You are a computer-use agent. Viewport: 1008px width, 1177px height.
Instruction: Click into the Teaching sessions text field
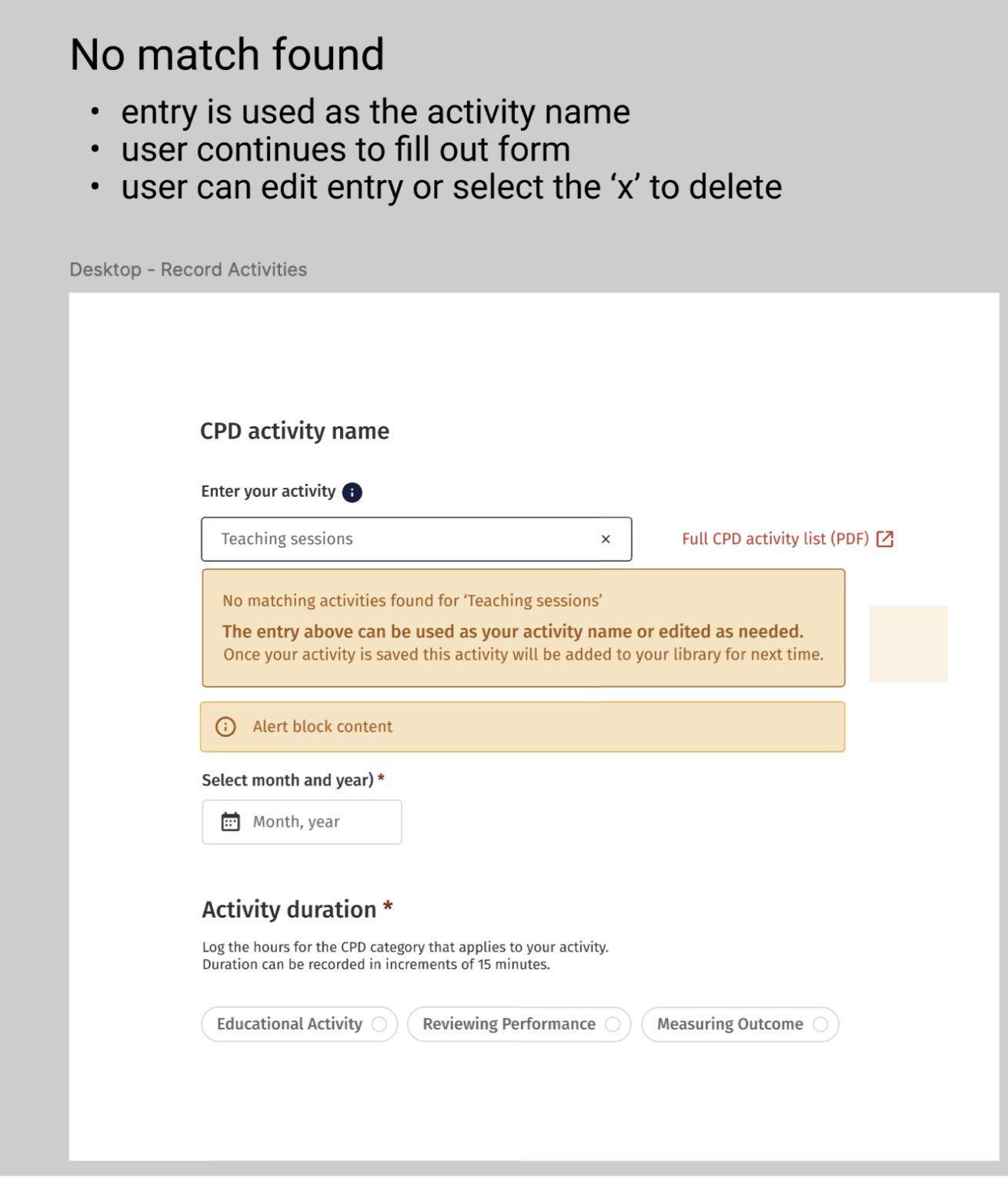pyautogui.click(x=416, y=539)
